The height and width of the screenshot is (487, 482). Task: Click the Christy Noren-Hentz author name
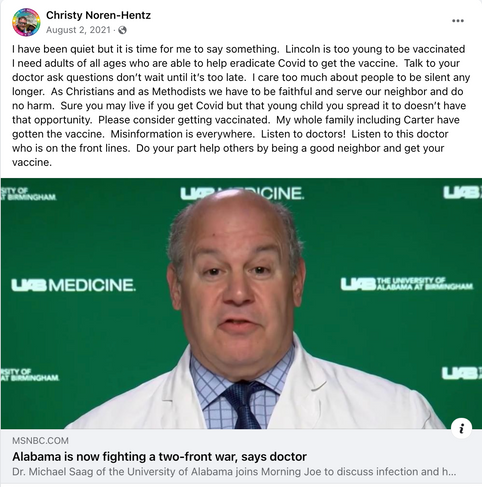point(98,15)
